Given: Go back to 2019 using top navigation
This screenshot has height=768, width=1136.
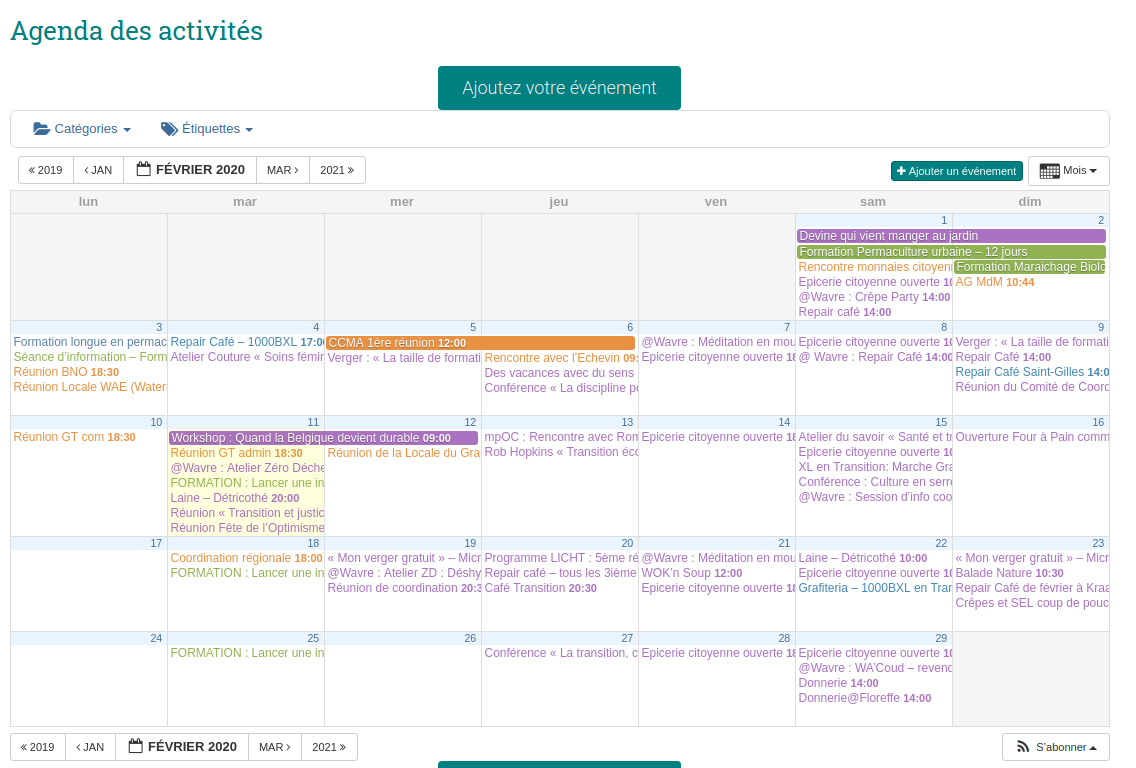Looking at the screenshot, I should click(x=46, y=170).
